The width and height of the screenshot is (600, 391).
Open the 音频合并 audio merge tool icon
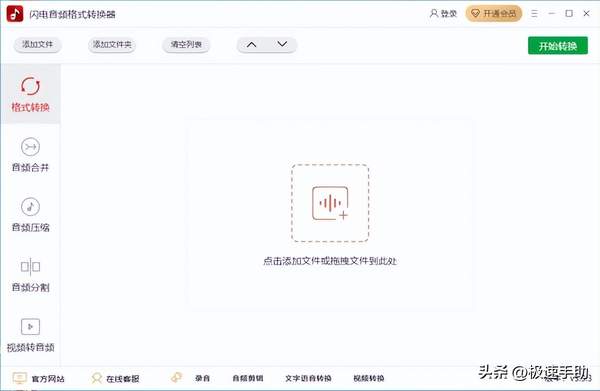[30, 147]
